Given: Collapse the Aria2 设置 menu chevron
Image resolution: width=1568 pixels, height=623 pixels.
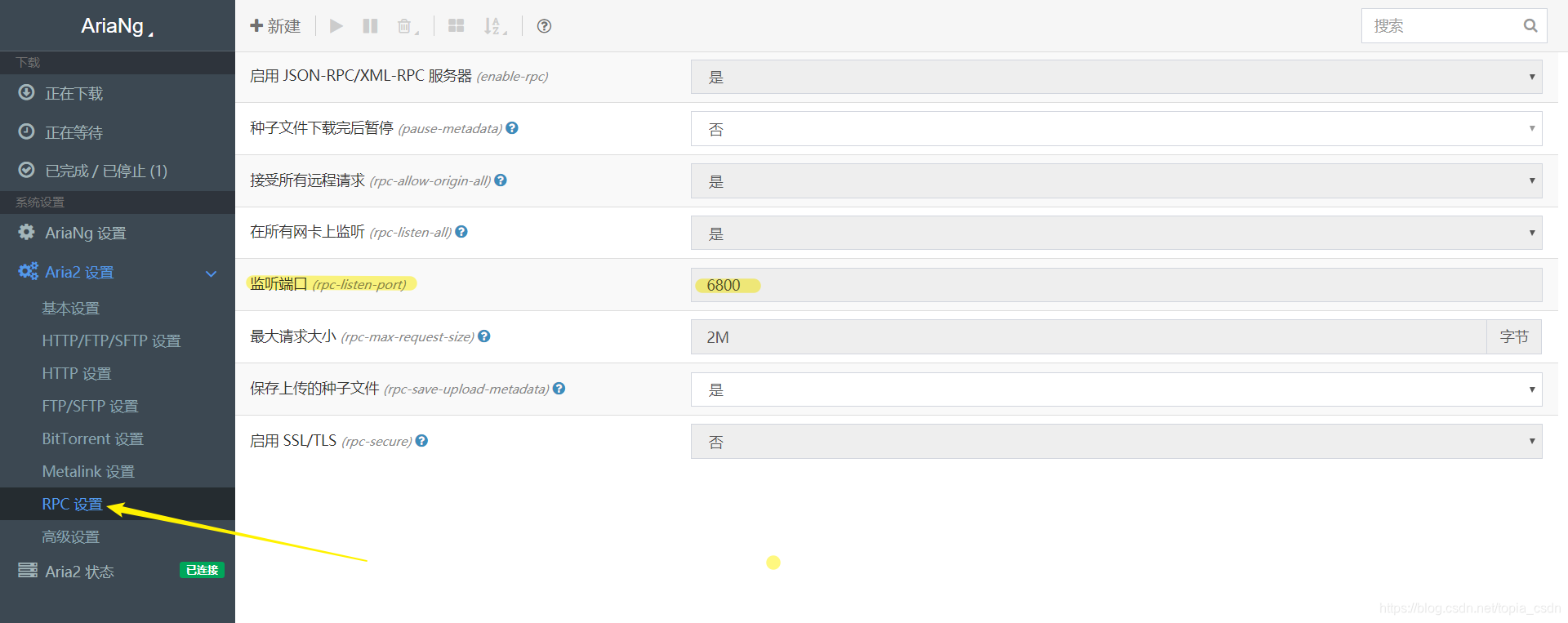Looking at the screenshot, I should pos(212,274).
